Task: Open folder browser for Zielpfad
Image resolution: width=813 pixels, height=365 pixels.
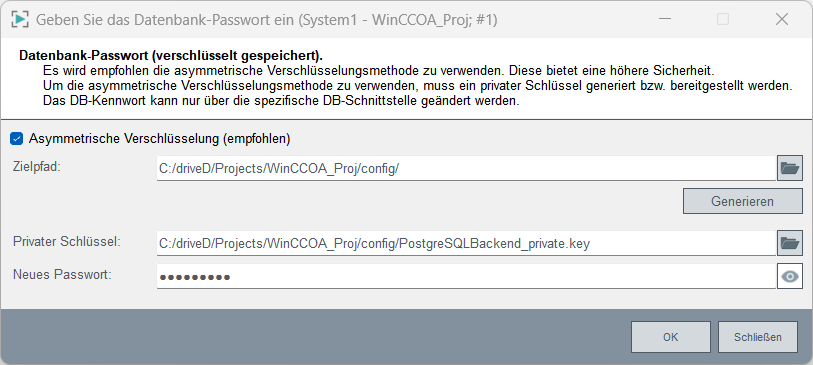Action: click(x=790, y=169)
